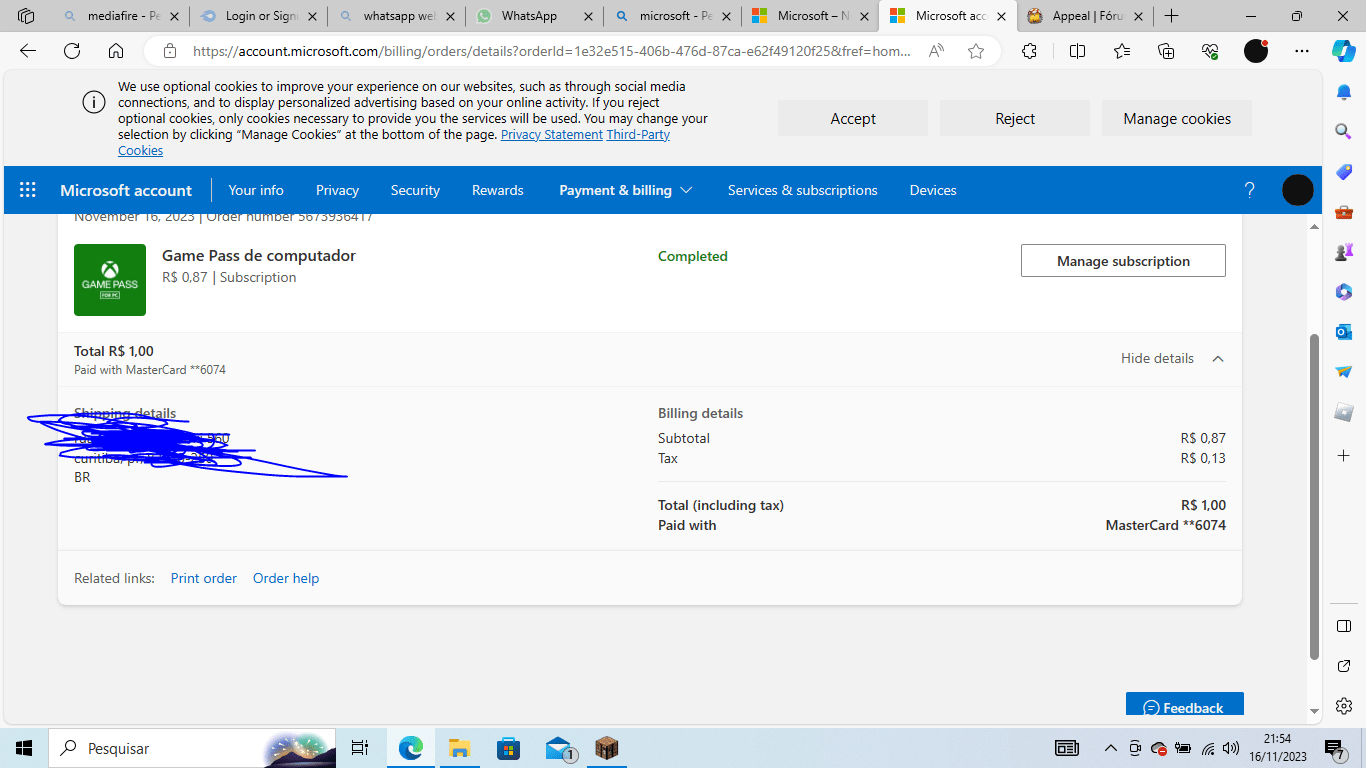Image resolution: width=1366 pixels, height=768 pixels.
Task: Open Microsoft 365 in the sidebar
Action: pos(1344,292)
